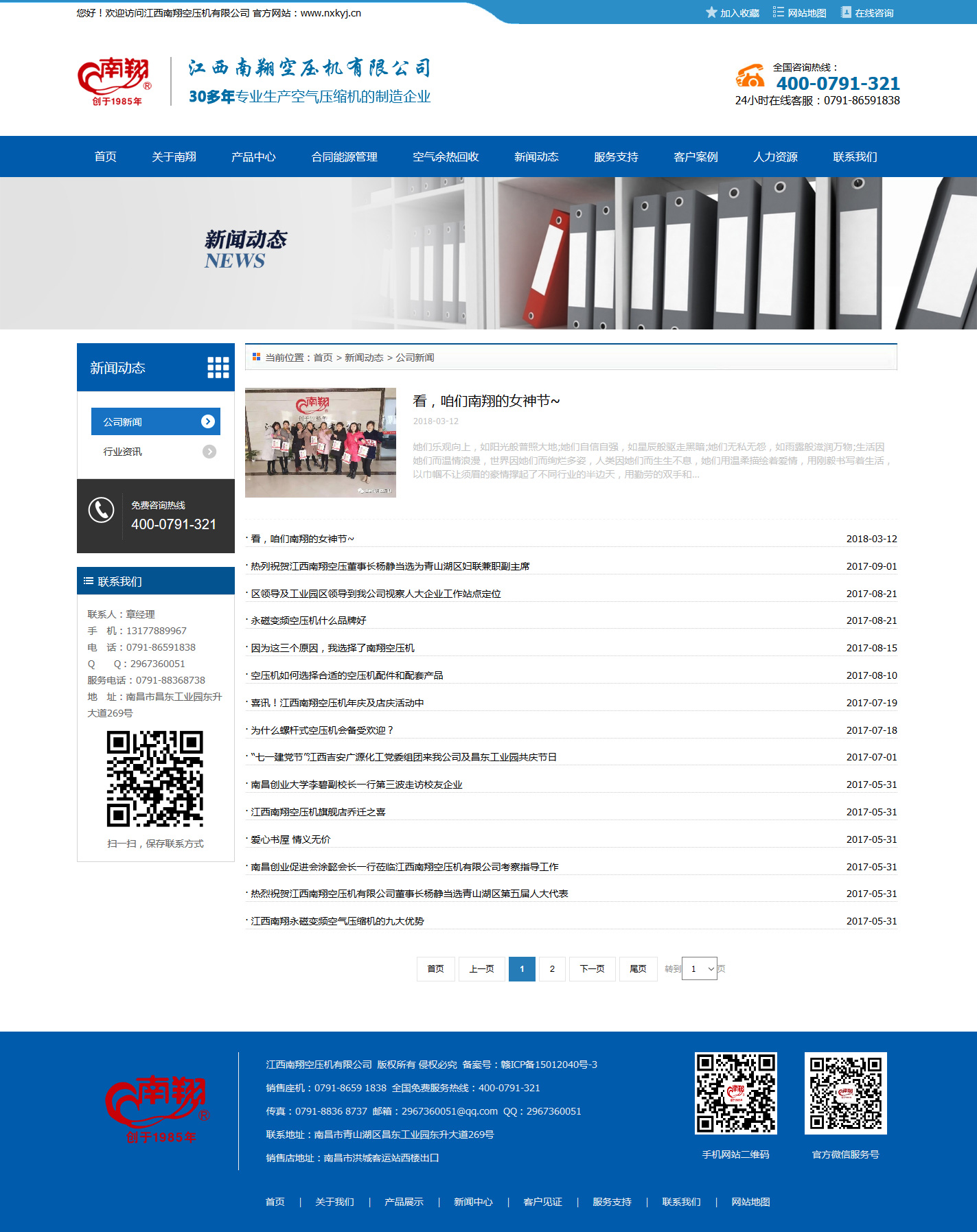Go to page 2 in the pagination
The height and width of the screenshot is (1232, 977).
click(552, 968)
